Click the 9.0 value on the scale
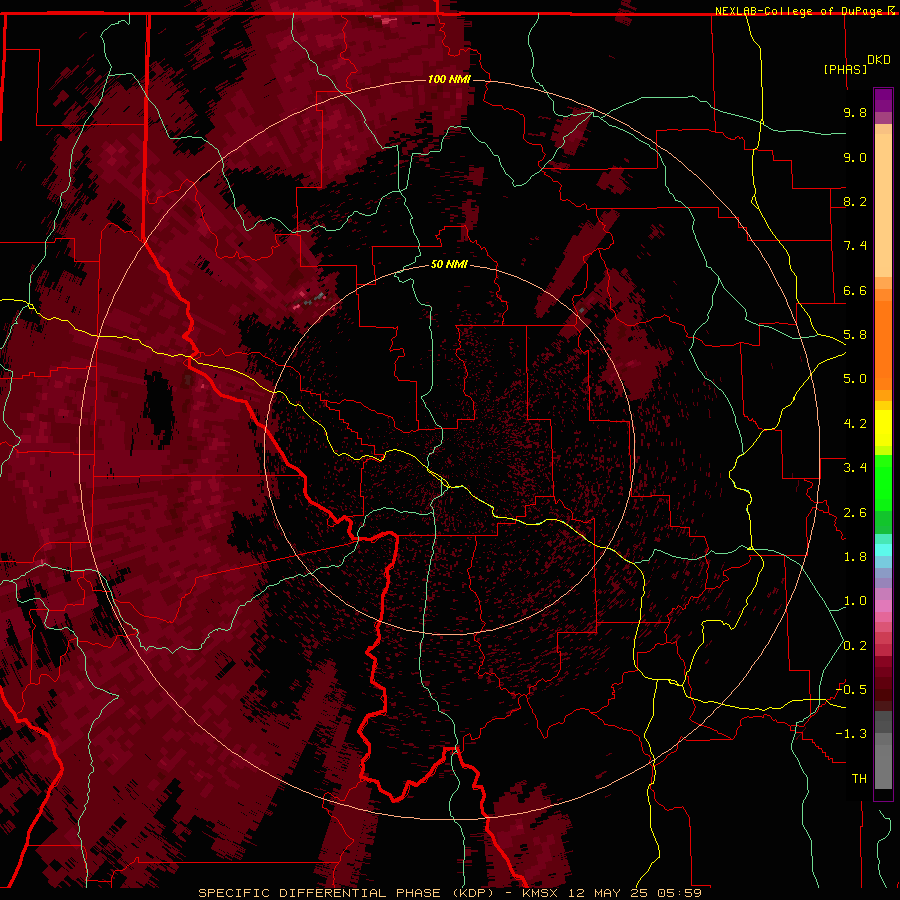Viewport: 900px width, 900px height. click(855, 157)
